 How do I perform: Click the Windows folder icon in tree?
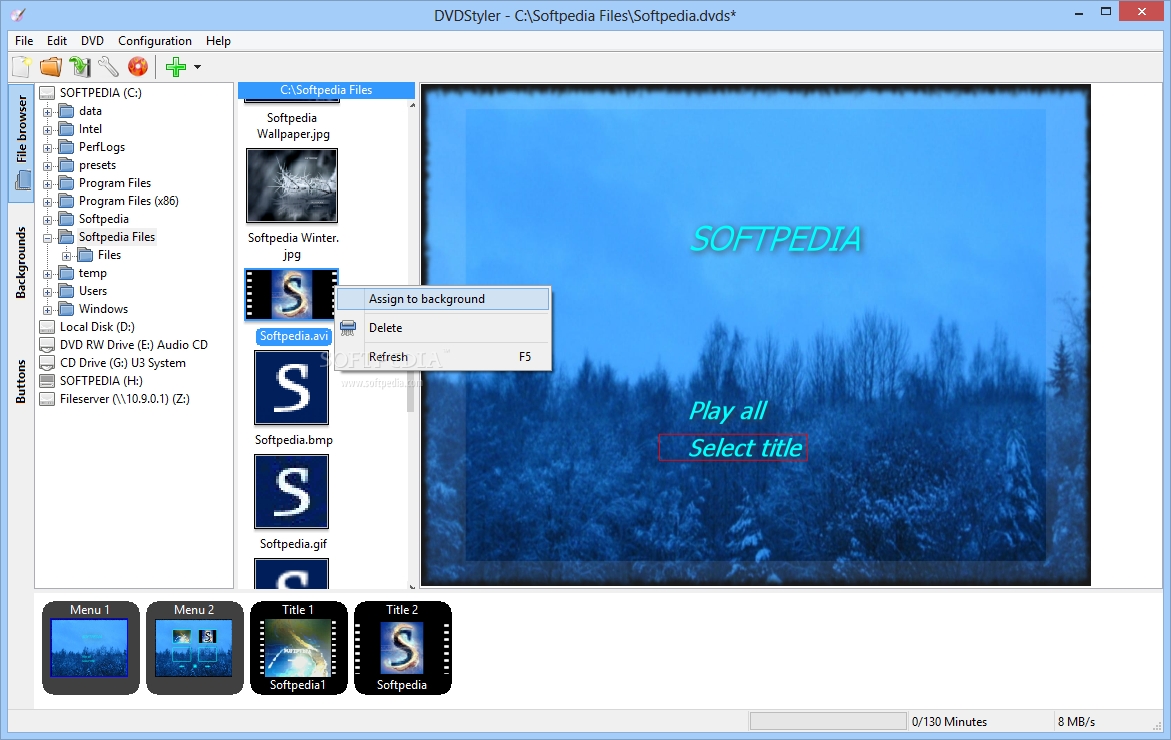(x=66, y=308)
